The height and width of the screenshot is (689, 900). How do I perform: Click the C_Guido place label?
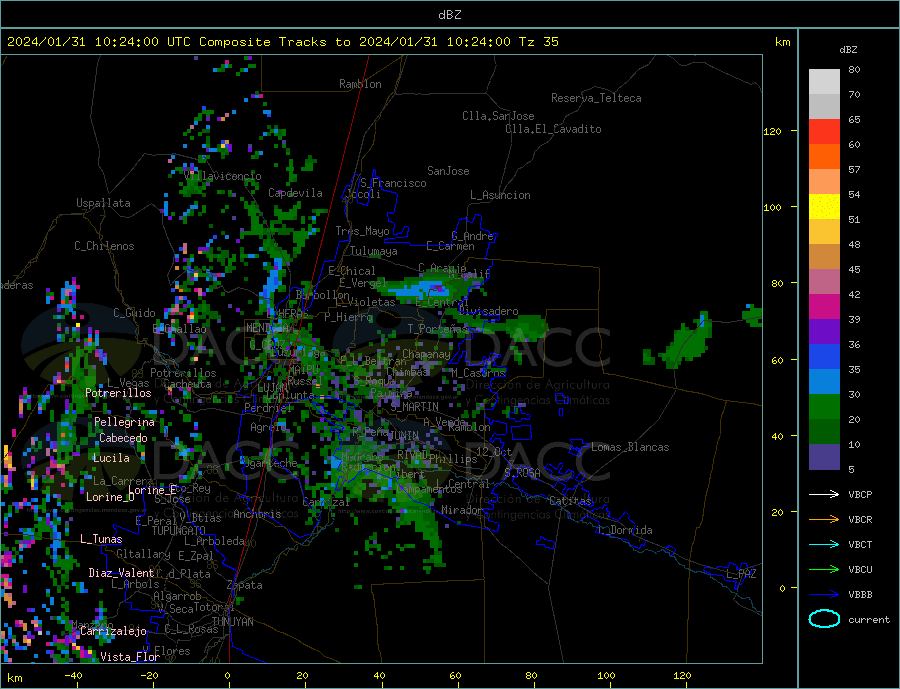click(134, 313)
